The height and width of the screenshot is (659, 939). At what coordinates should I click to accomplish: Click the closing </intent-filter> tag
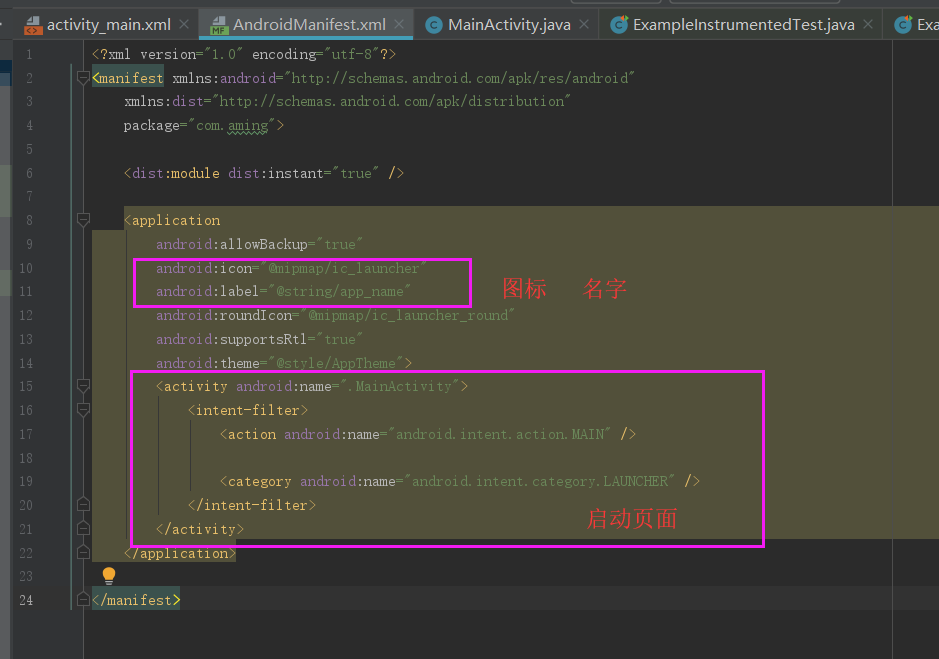(252, 506)
